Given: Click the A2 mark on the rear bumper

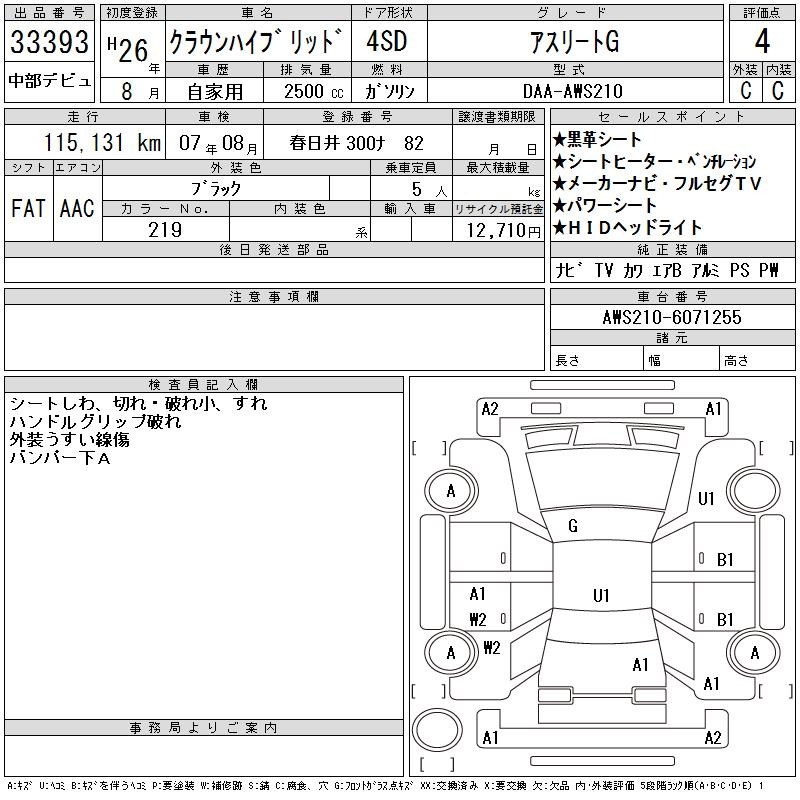Looking at the screenshot, I should pos(712,738).
